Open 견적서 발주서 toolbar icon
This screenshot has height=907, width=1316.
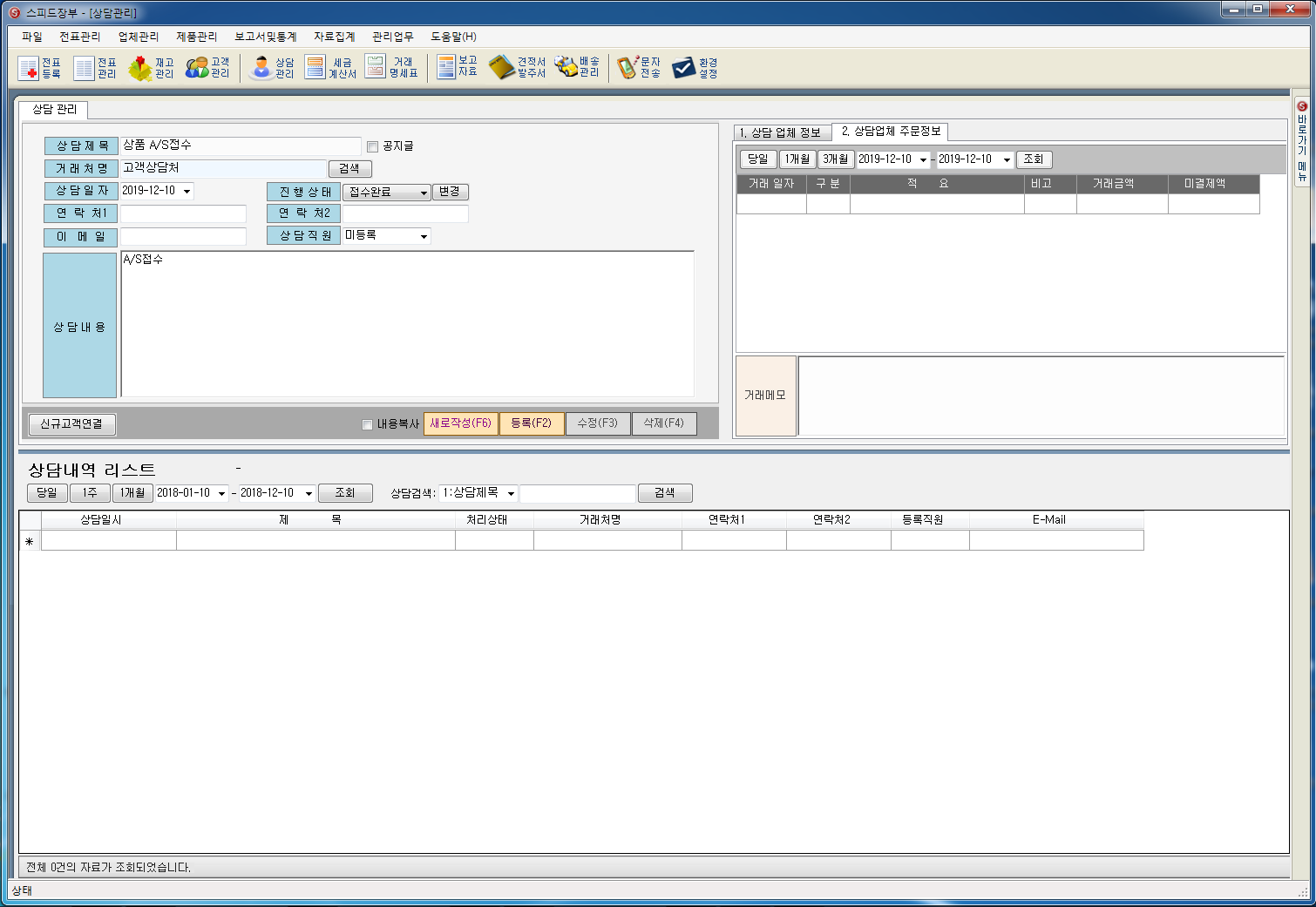pyautogui.click(x=518, y=68)
